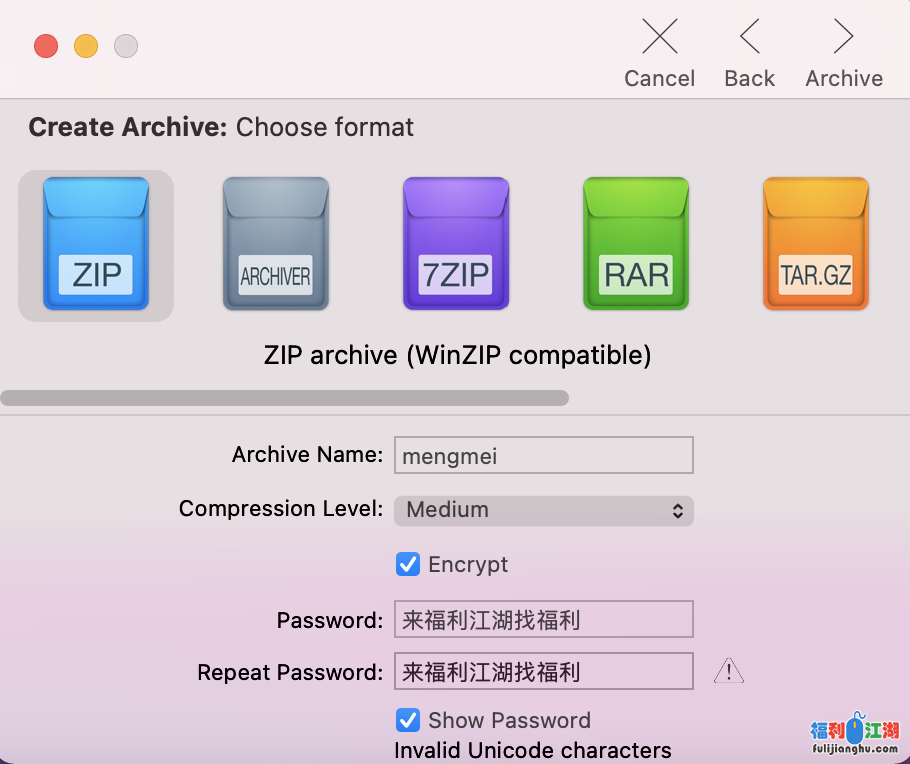Click the Cancel X icon
The image size is (910, 764).
pos(659,38)
